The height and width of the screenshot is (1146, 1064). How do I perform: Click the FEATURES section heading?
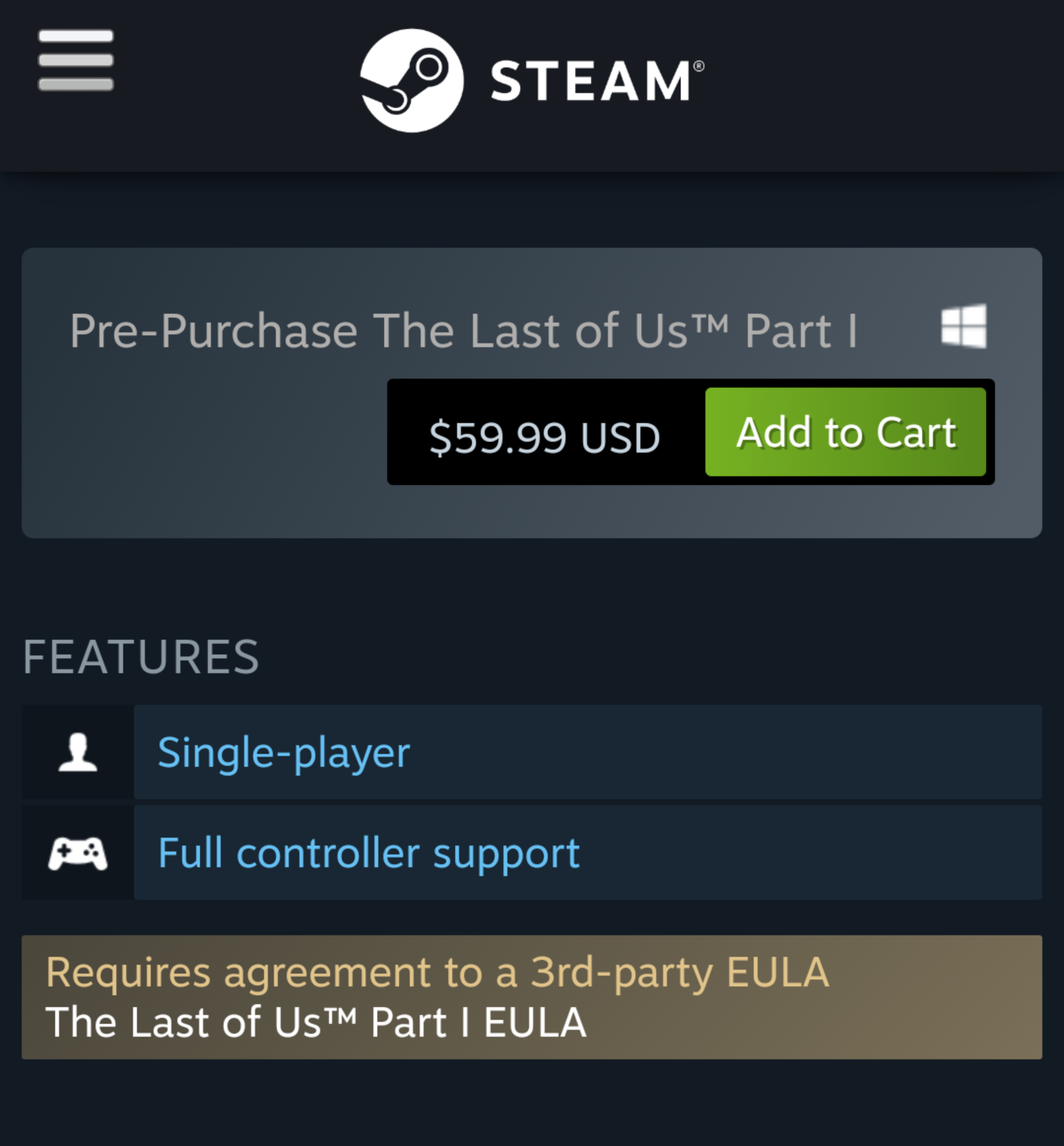[141, 657]
